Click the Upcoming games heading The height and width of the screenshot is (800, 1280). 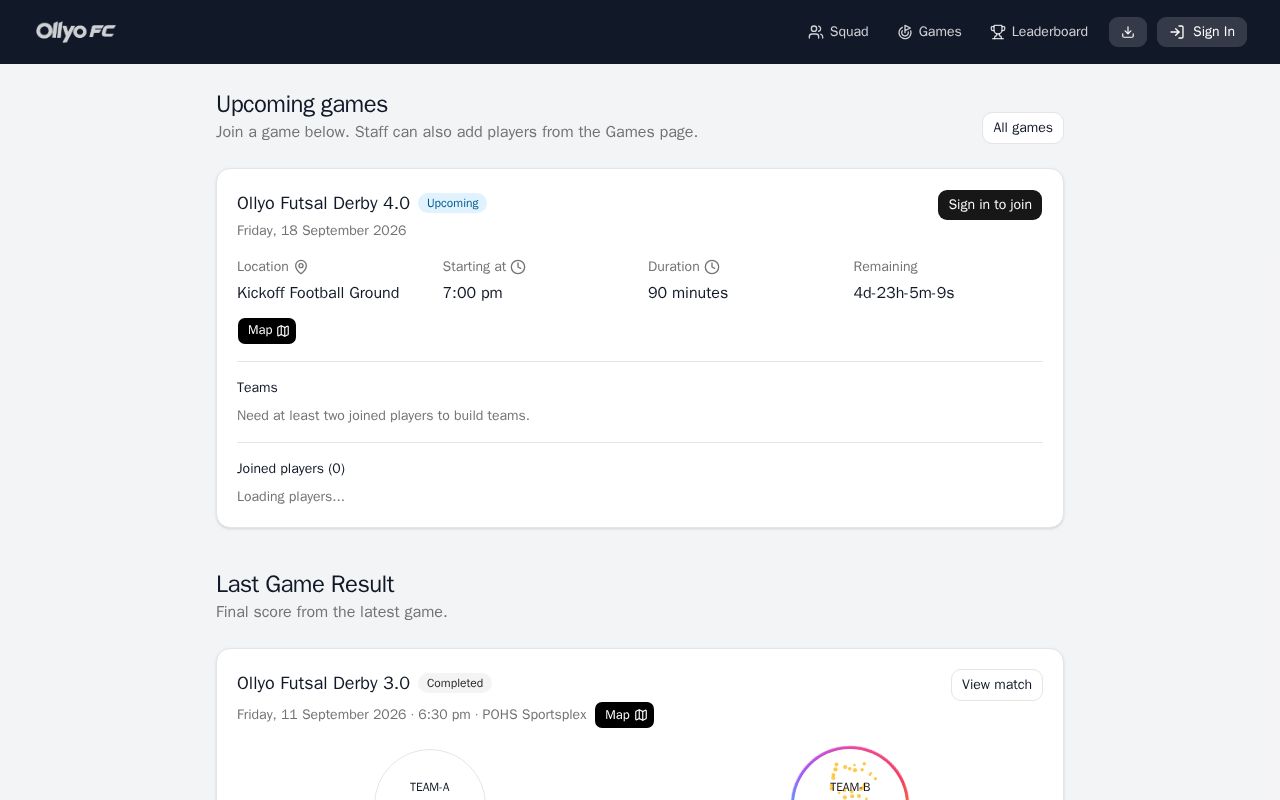coord(302,104)
